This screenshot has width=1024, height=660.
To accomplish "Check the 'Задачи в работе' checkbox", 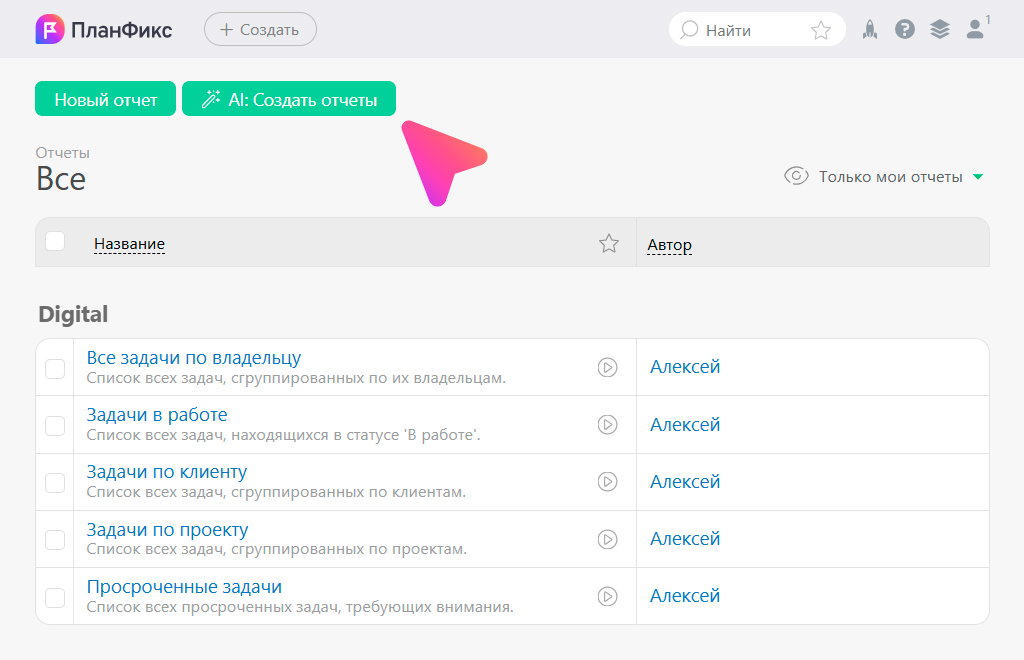I will (55, 425).
